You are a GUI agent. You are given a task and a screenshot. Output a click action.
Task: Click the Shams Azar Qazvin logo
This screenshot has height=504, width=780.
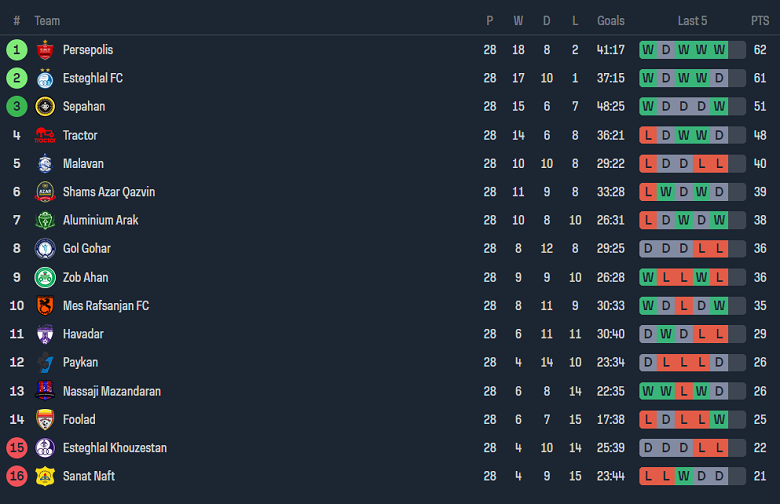pos(45,192)
